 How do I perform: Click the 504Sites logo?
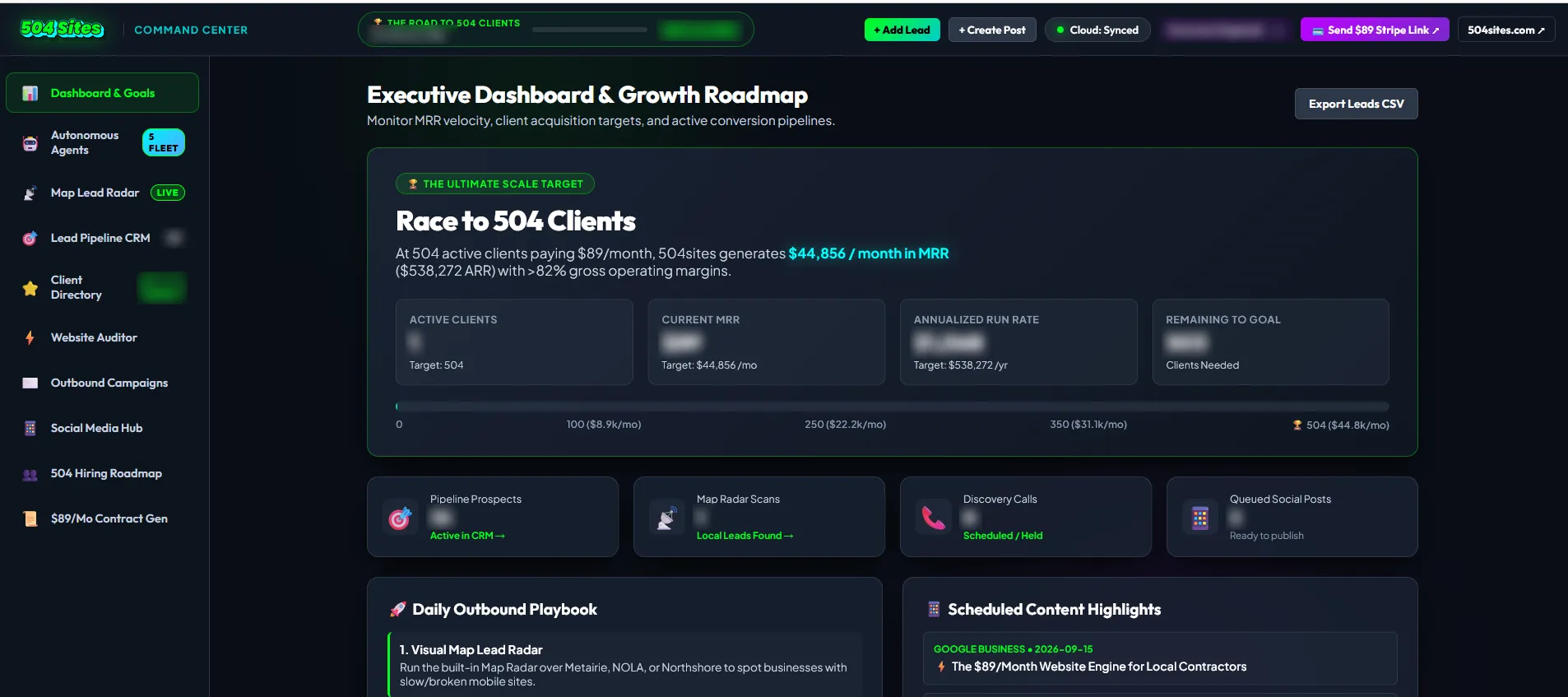pyautogui.click(x=62, y=29)
